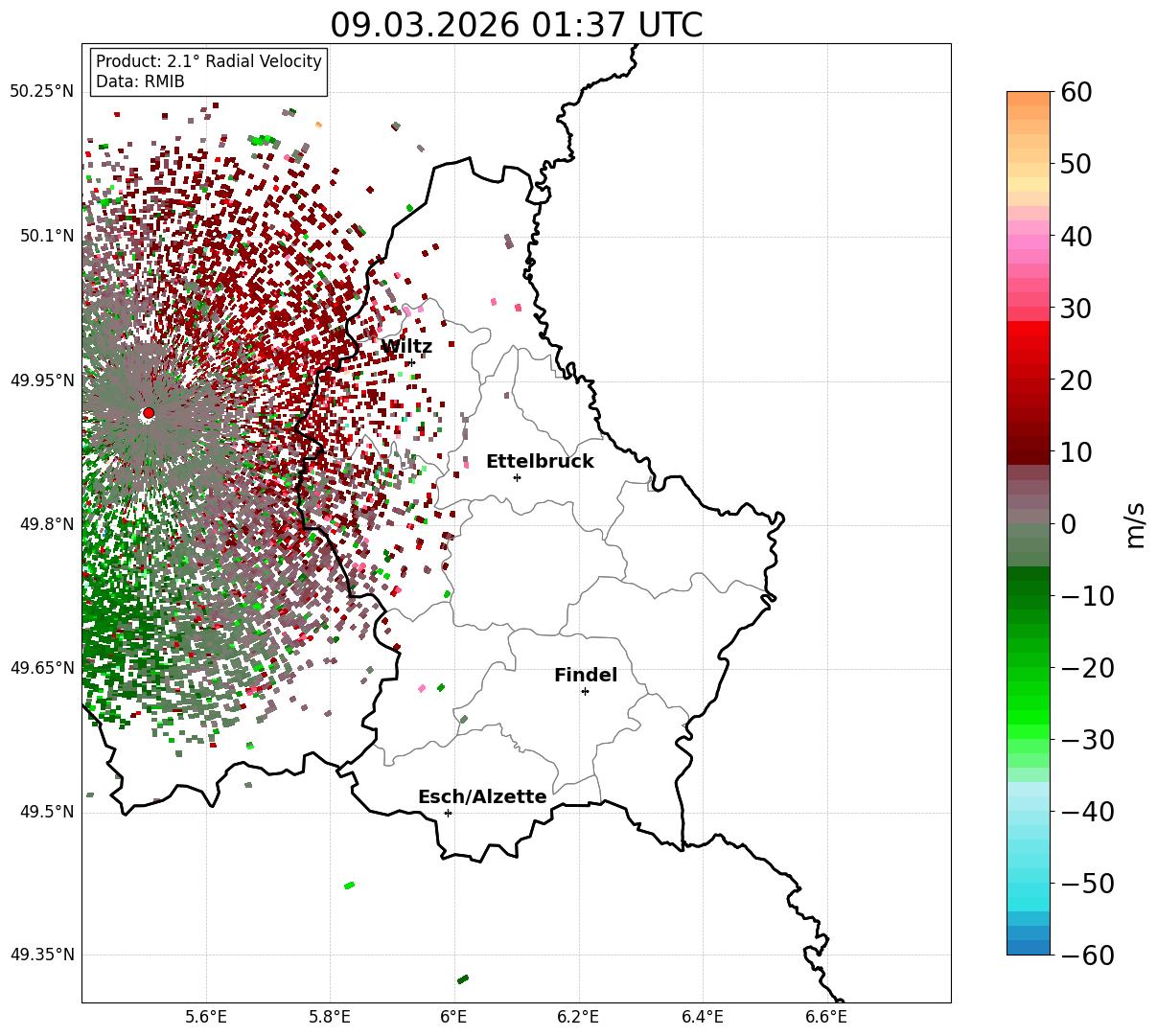Click the colorbar −30 value label
The image size is (1157, 1036).
[x=1087, y=739]
